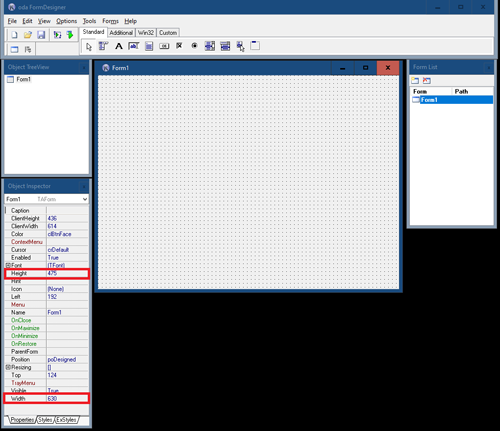Select the Panel component icon

pos(255,46)
